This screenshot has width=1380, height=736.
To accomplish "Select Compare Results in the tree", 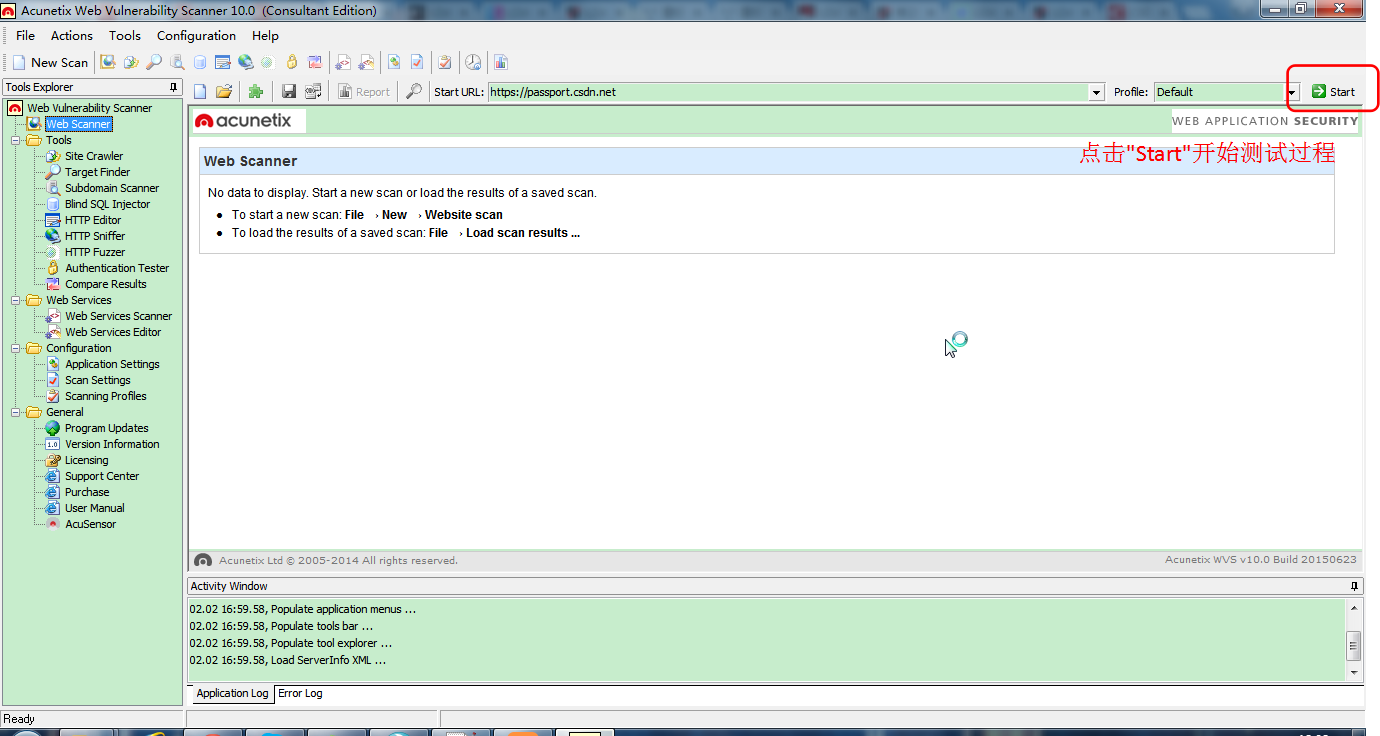I will click(105, 284).
